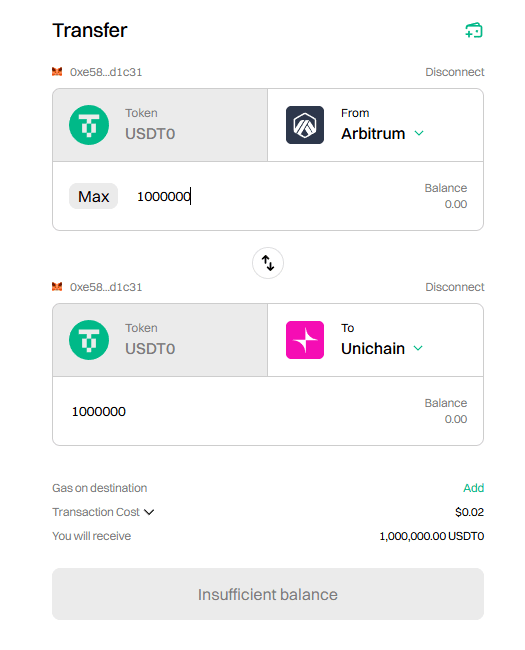Screen dimensions: 525x650
Task: Expand the Transaction Cost details
Action: click(x=103, y=512)
